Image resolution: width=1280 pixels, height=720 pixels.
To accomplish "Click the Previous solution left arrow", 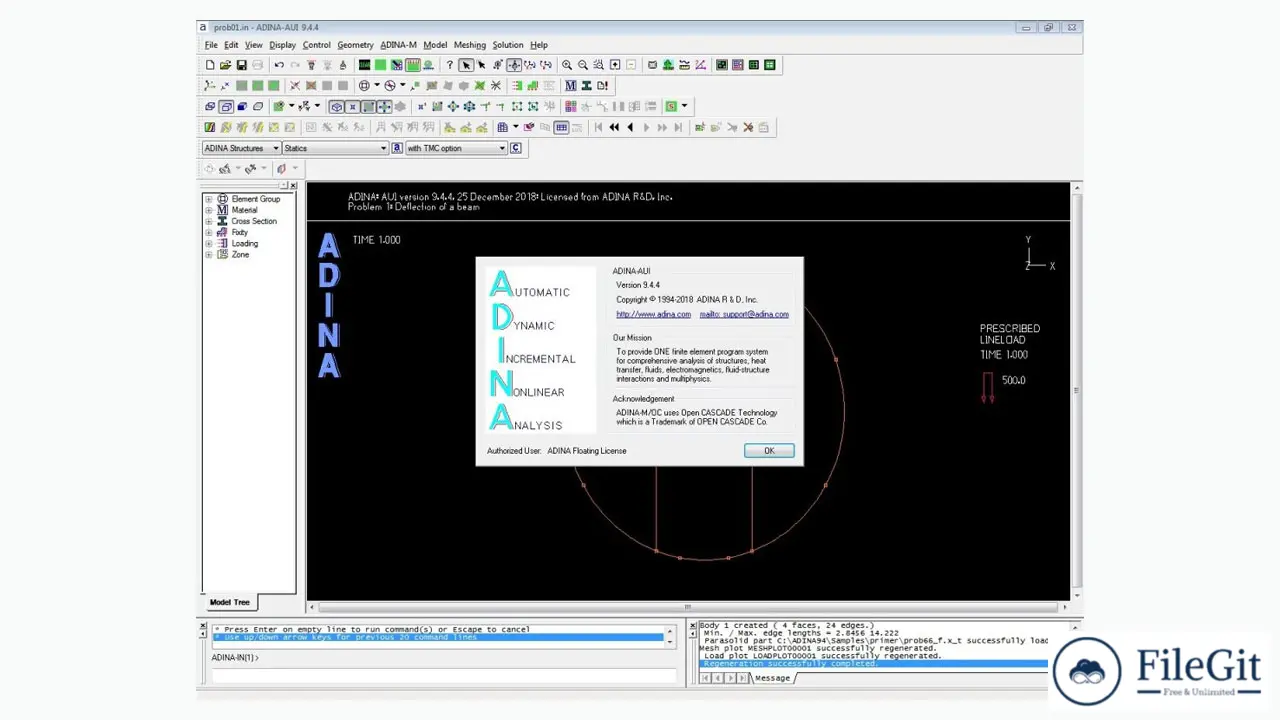I will point(630,127).
